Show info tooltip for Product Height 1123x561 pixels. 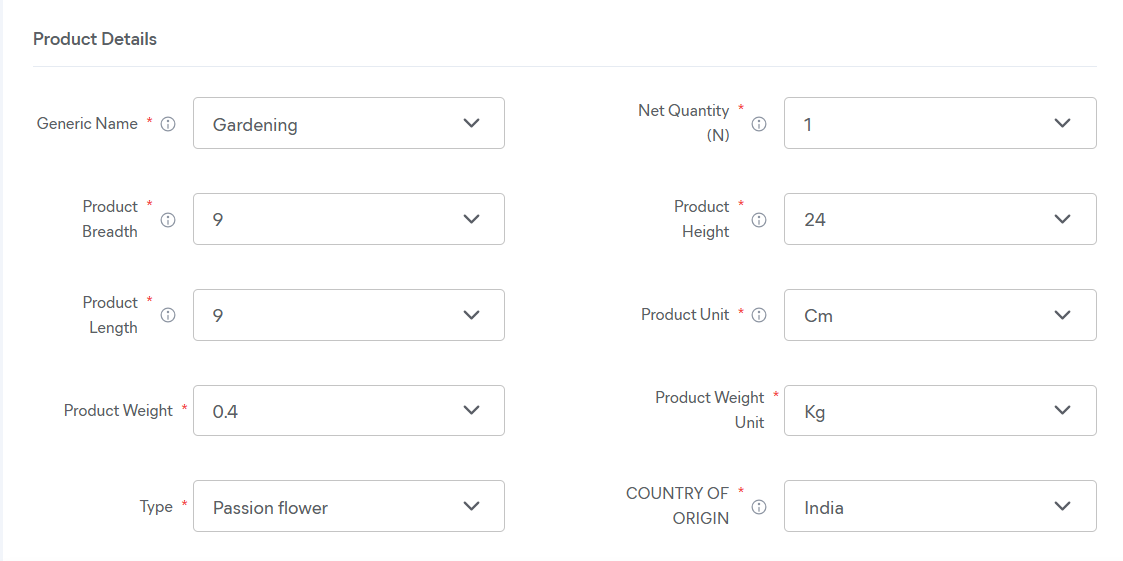click(x=758, y=219)
